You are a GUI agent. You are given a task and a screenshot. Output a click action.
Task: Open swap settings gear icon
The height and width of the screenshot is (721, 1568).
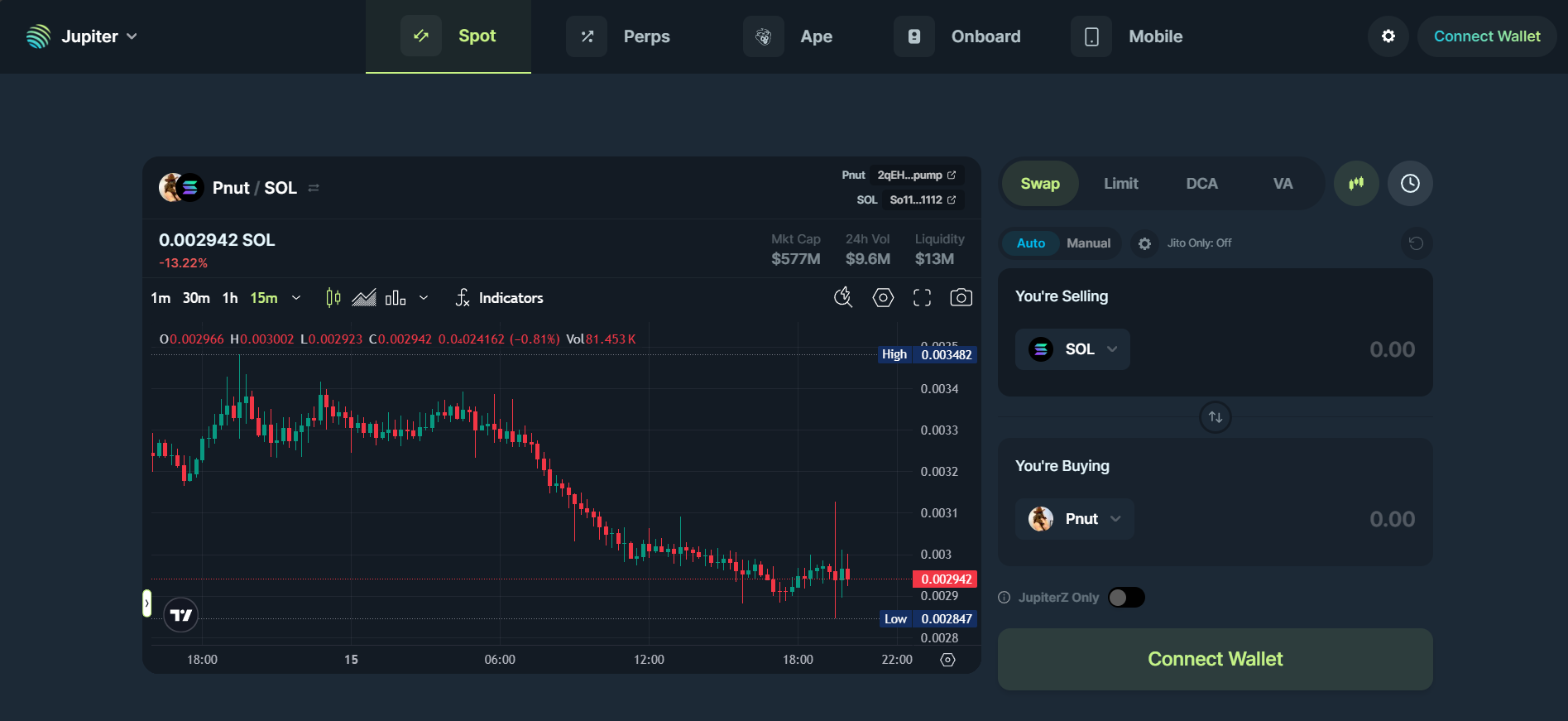1144,243
